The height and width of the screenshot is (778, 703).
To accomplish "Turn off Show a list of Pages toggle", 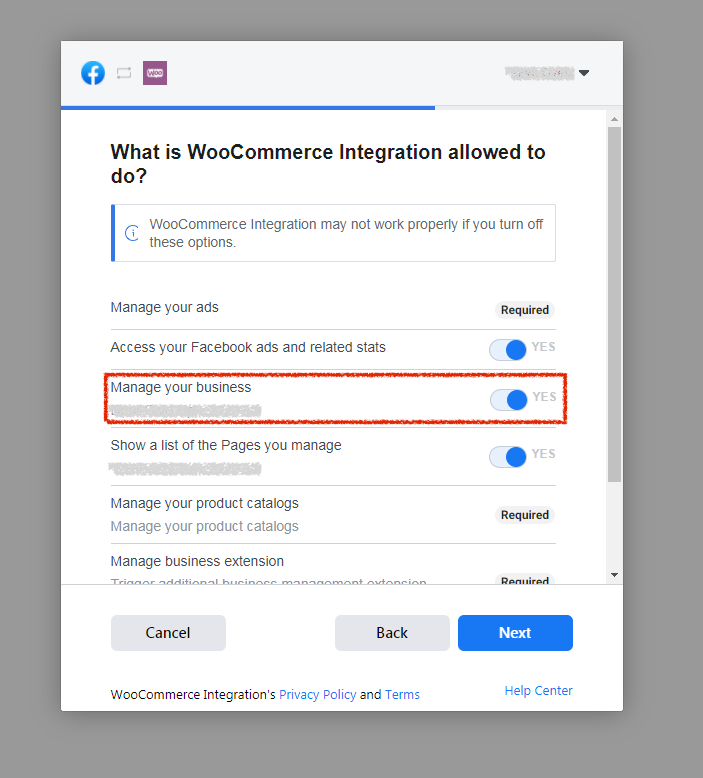I will click(508, 456).
